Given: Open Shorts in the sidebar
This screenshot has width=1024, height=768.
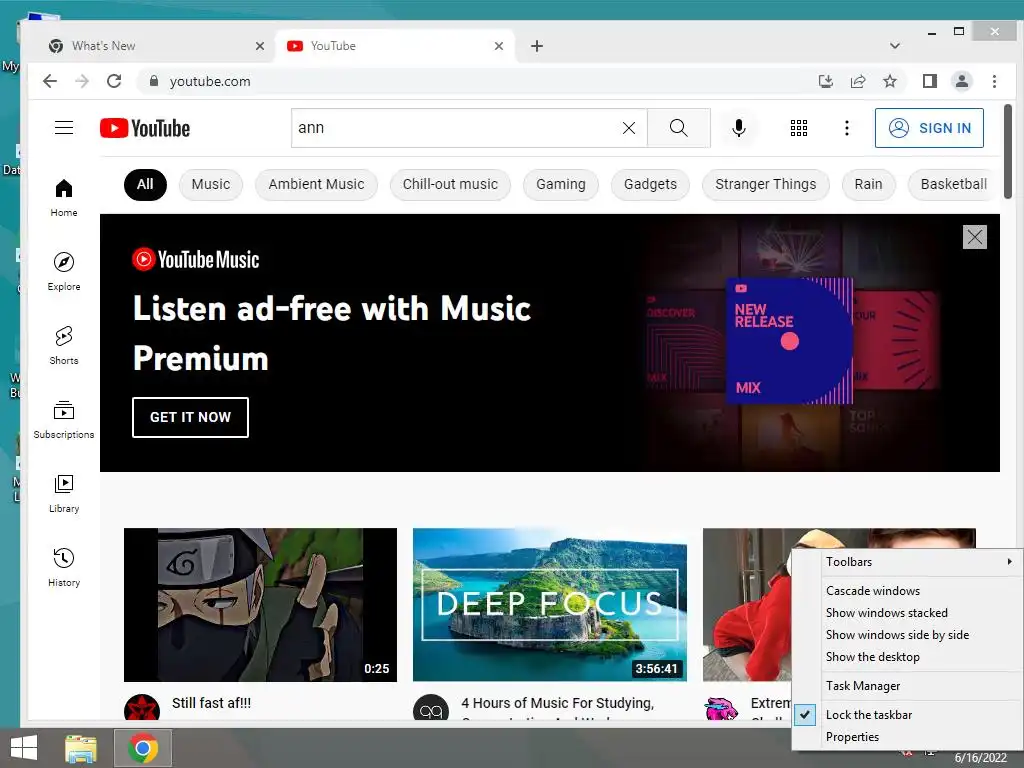Looking at the screenshot, I should [64, 345].
